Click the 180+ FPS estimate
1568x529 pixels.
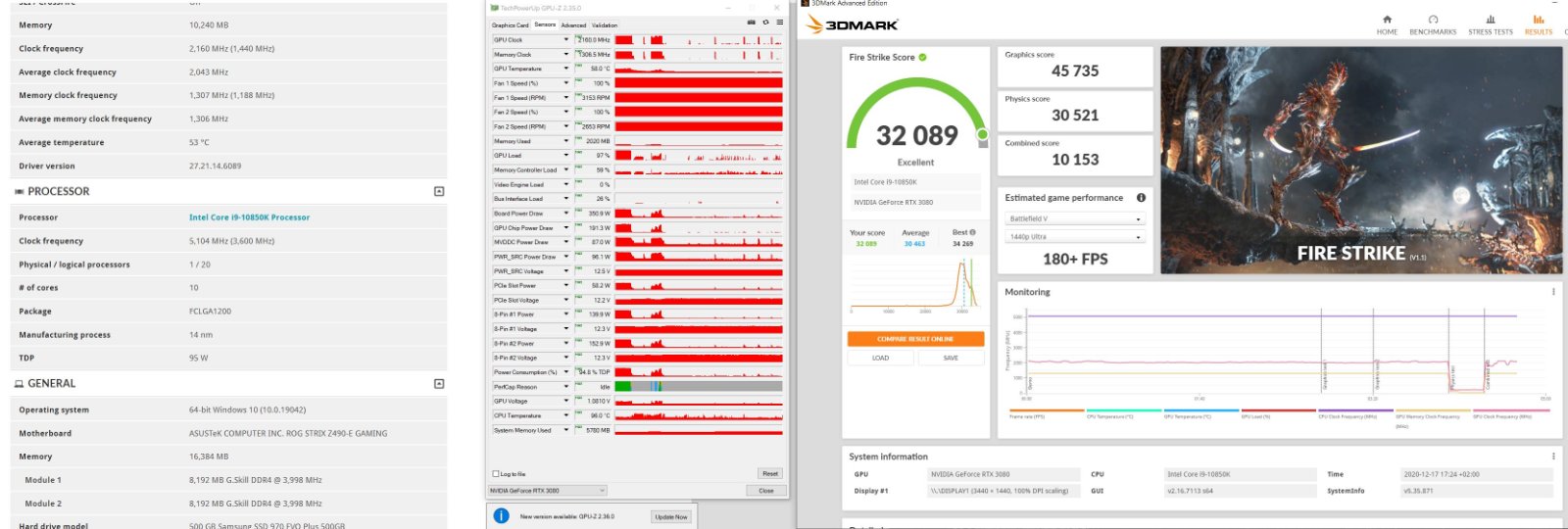click(x=1075, y=260)
